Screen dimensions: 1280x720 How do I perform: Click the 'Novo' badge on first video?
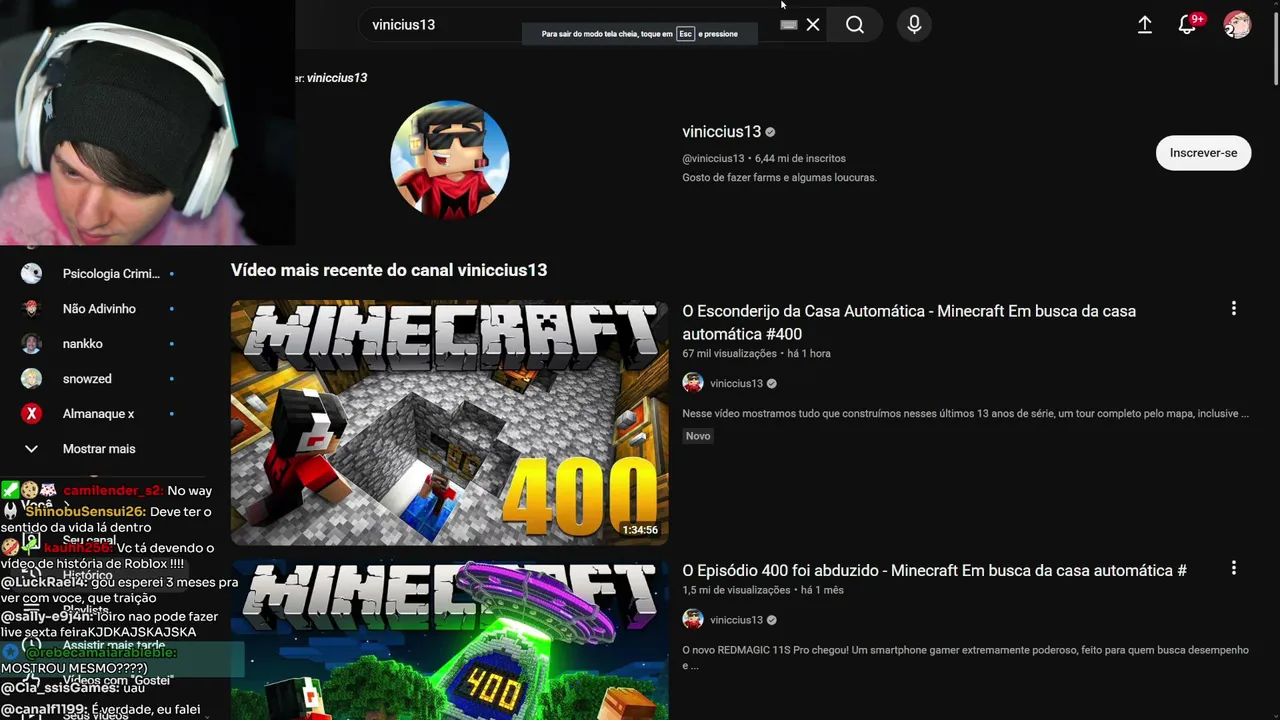pos(698,436)
